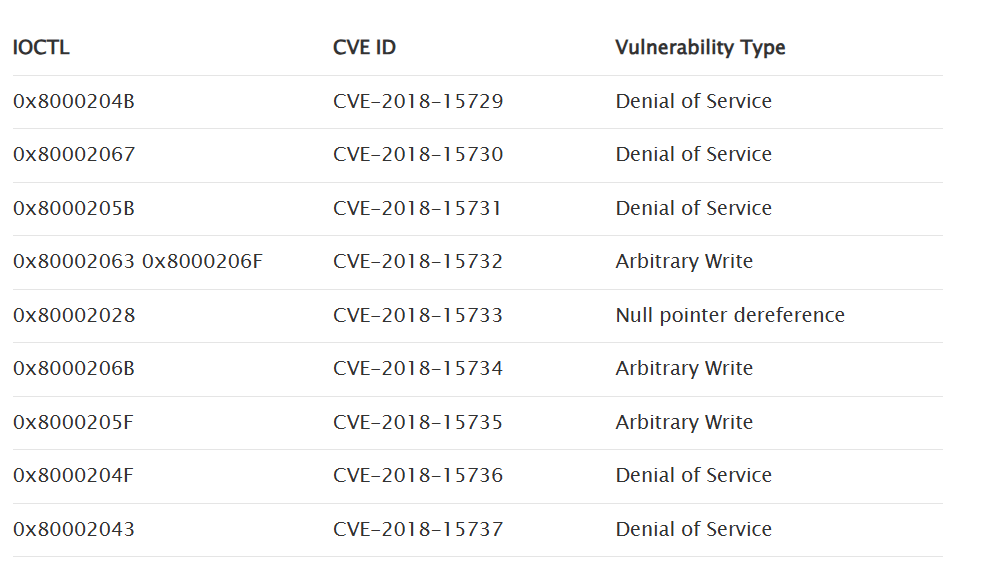Click the CVE-2018-15735 entry
990x568 pixels.
tap(418, 423)
